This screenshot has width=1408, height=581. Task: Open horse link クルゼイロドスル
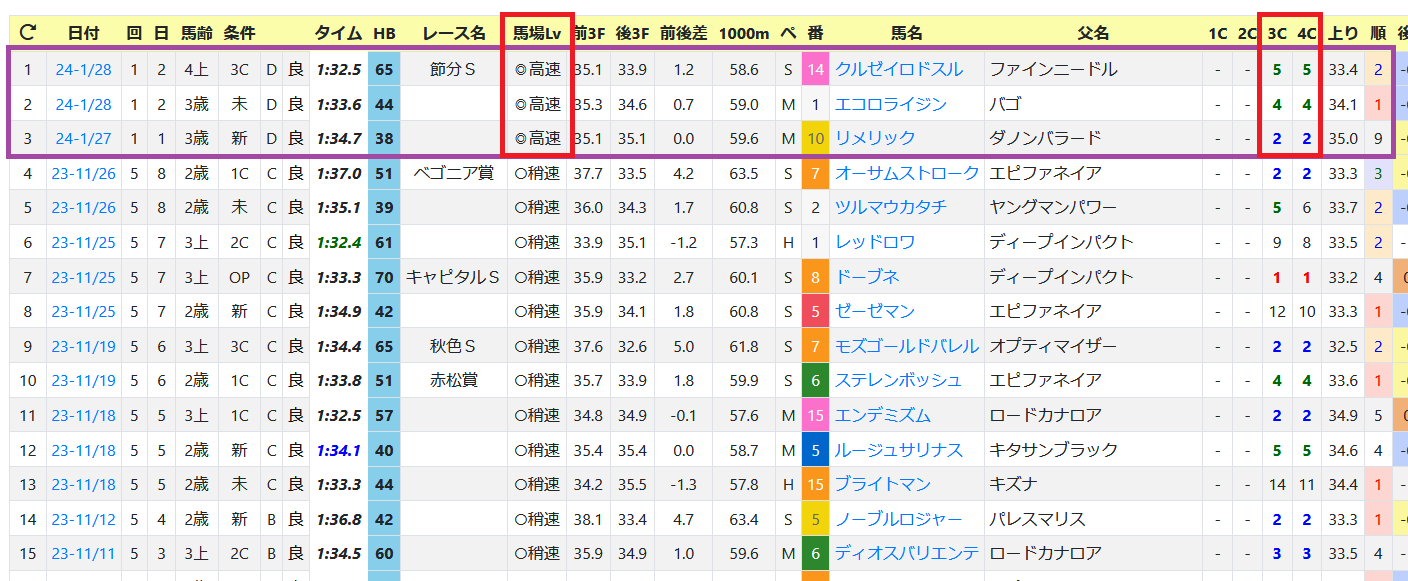(899, 69)
